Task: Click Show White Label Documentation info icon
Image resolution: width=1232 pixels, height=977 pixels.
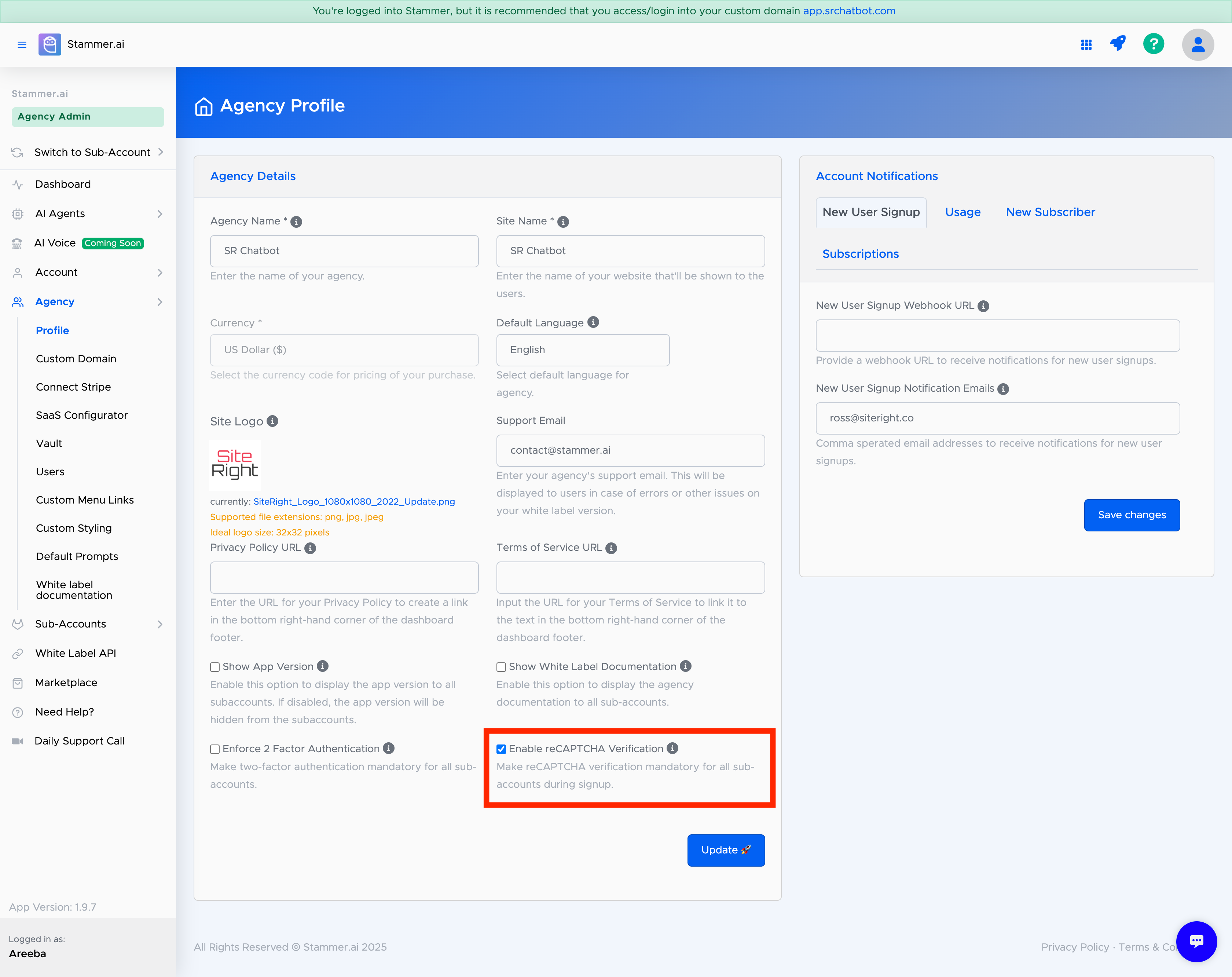Action: click(x=686, y=667)
